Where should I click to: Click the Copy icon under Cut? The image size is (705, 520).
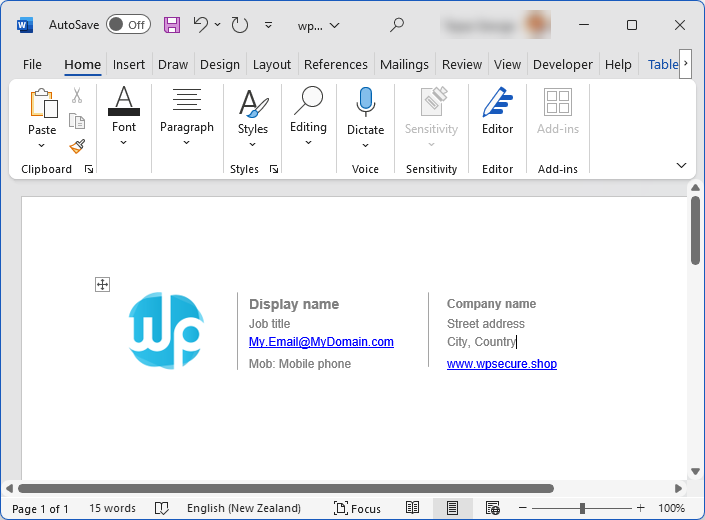[x=77, y=121]
